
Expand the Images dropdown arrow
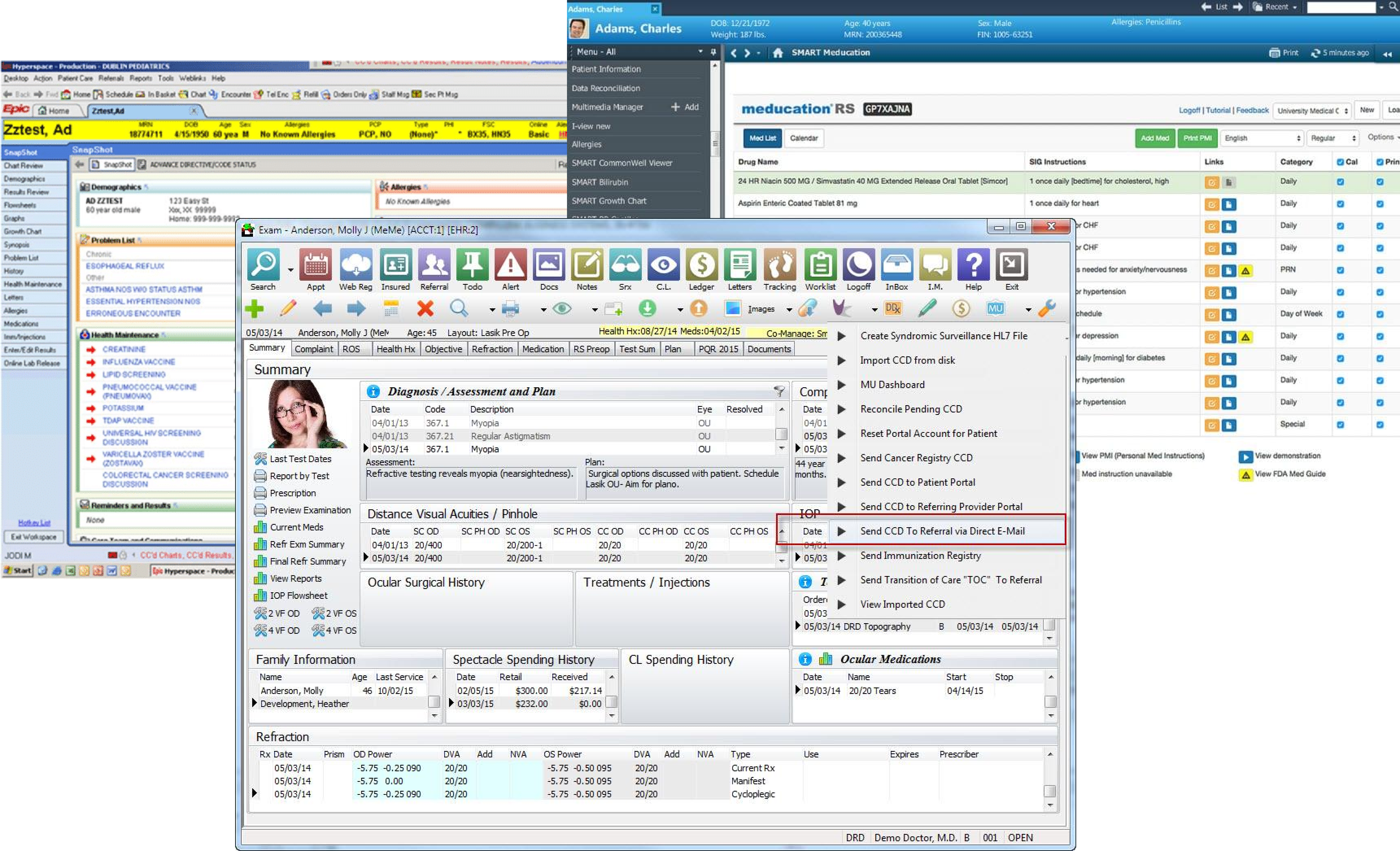pyautogui.click(x=789, y=310)
